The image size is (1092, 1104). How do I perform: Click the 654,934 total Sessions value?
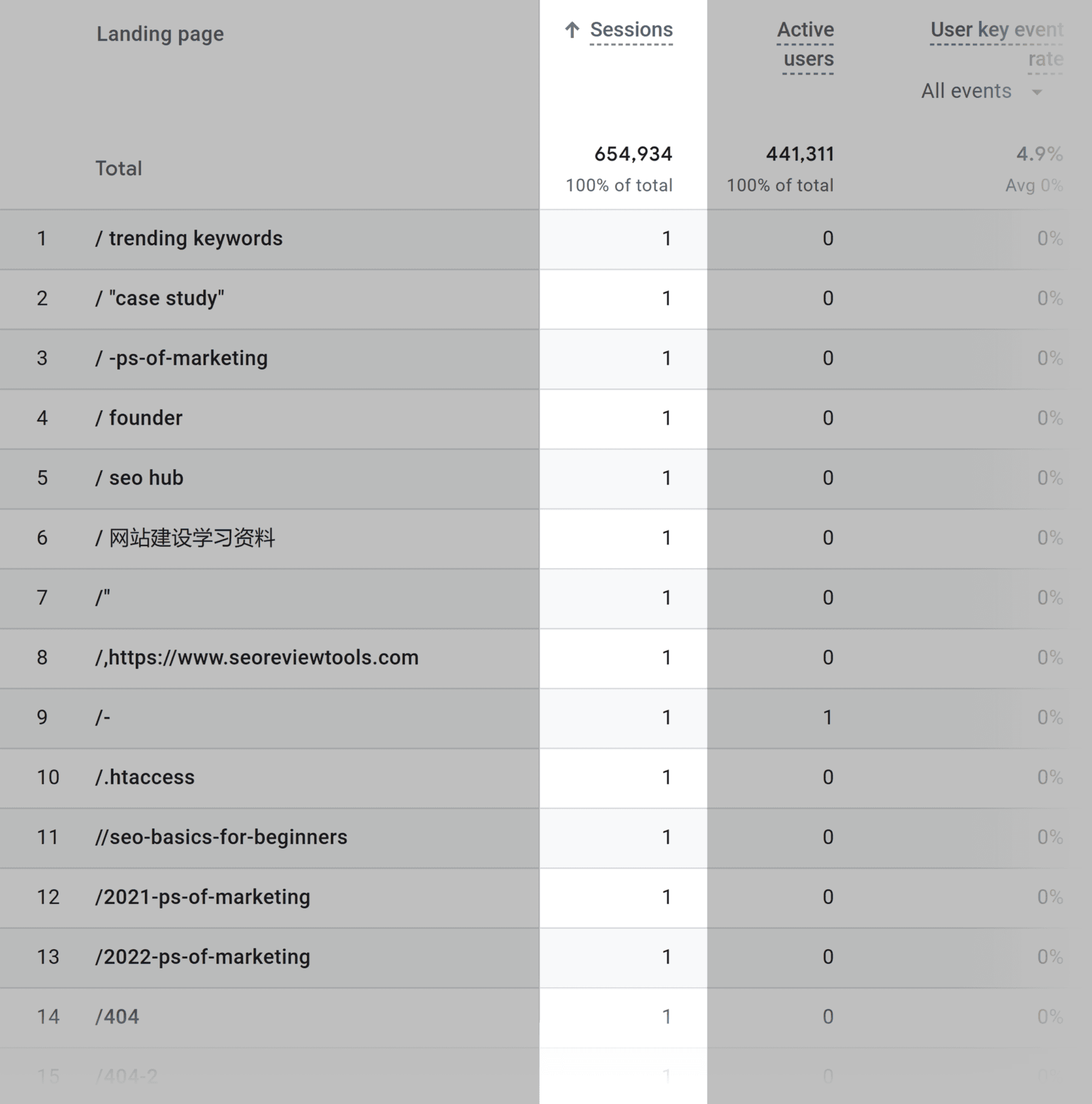[633, 153]
